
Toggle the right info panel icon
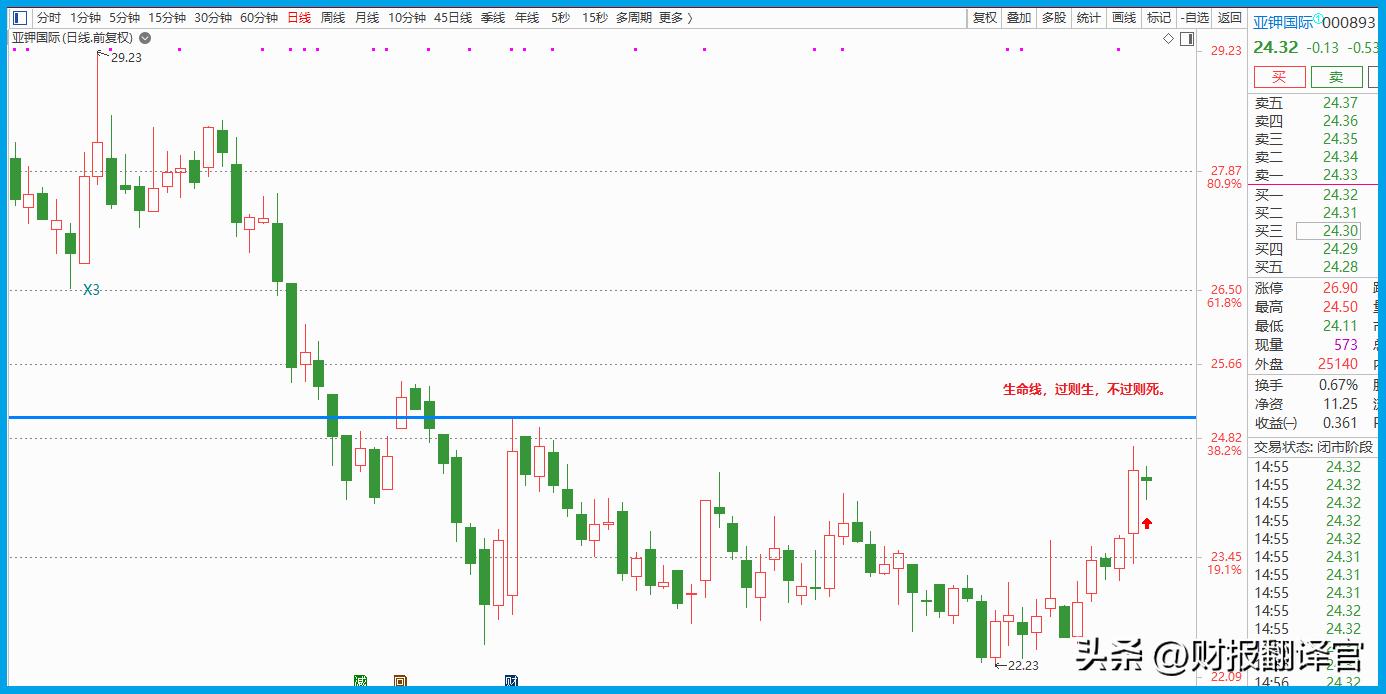pyautogui.click(x=1186, y=38)
